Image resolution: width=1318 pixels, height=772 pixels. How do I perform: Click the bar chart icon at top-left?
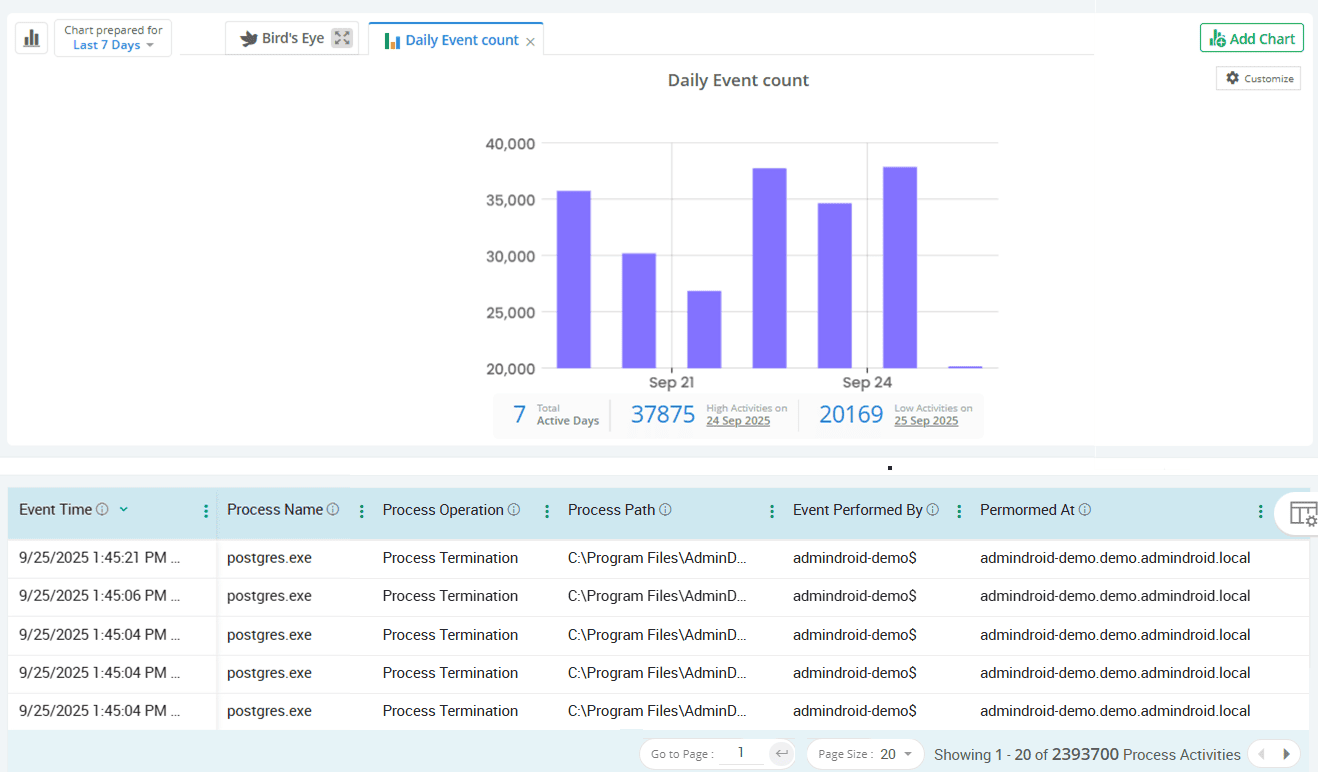click(31, 37)
